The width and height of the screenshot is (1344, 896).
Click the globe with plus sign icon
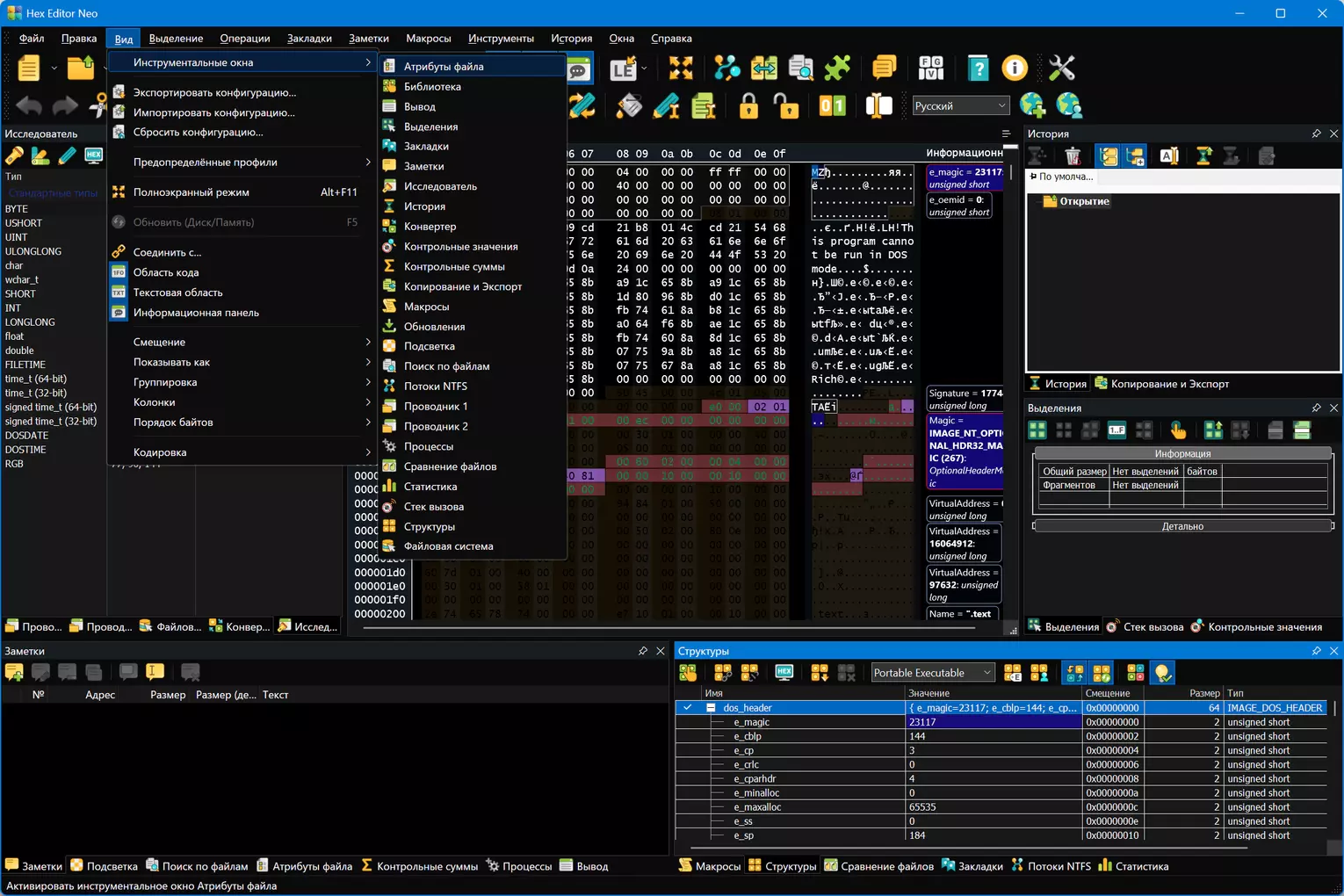1033,105
